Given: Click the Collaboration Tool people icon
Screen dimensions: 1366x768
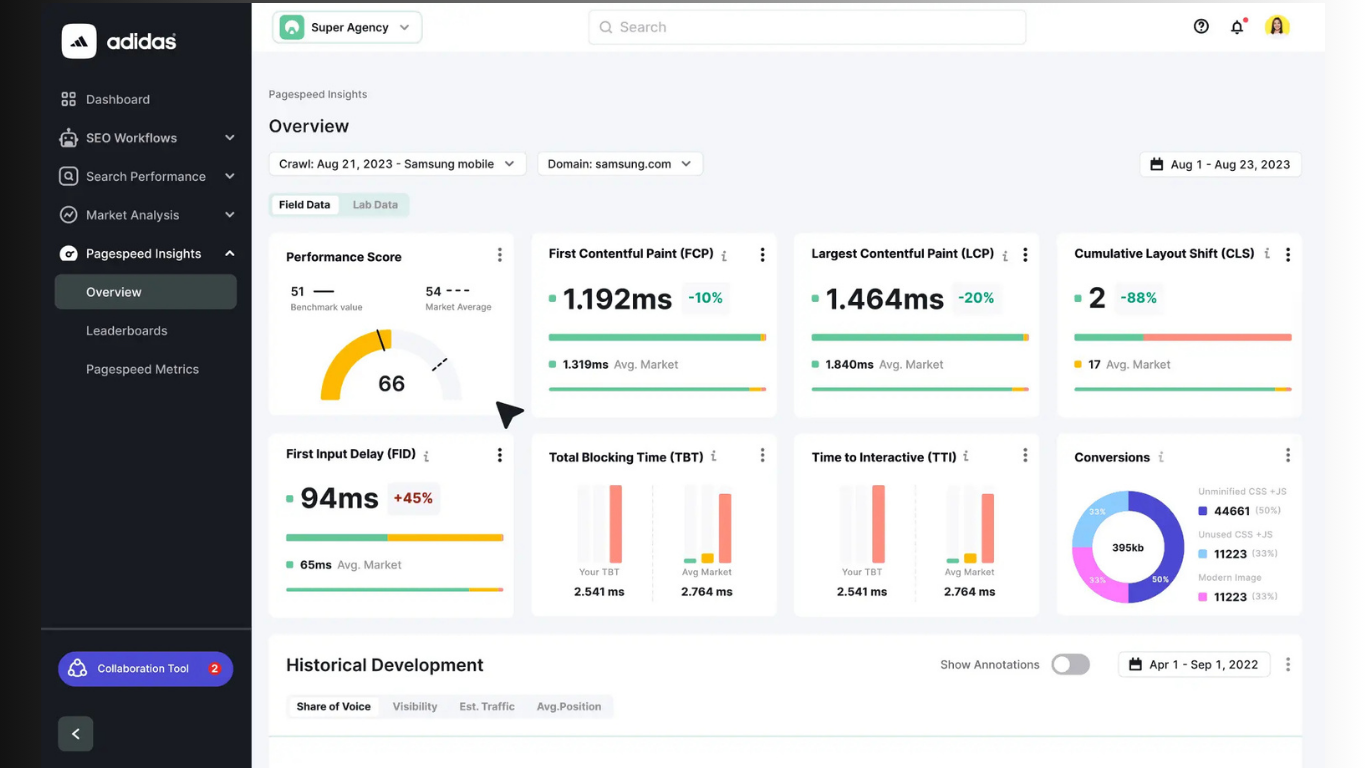Looking at the screenshot, I should [78, 669].
